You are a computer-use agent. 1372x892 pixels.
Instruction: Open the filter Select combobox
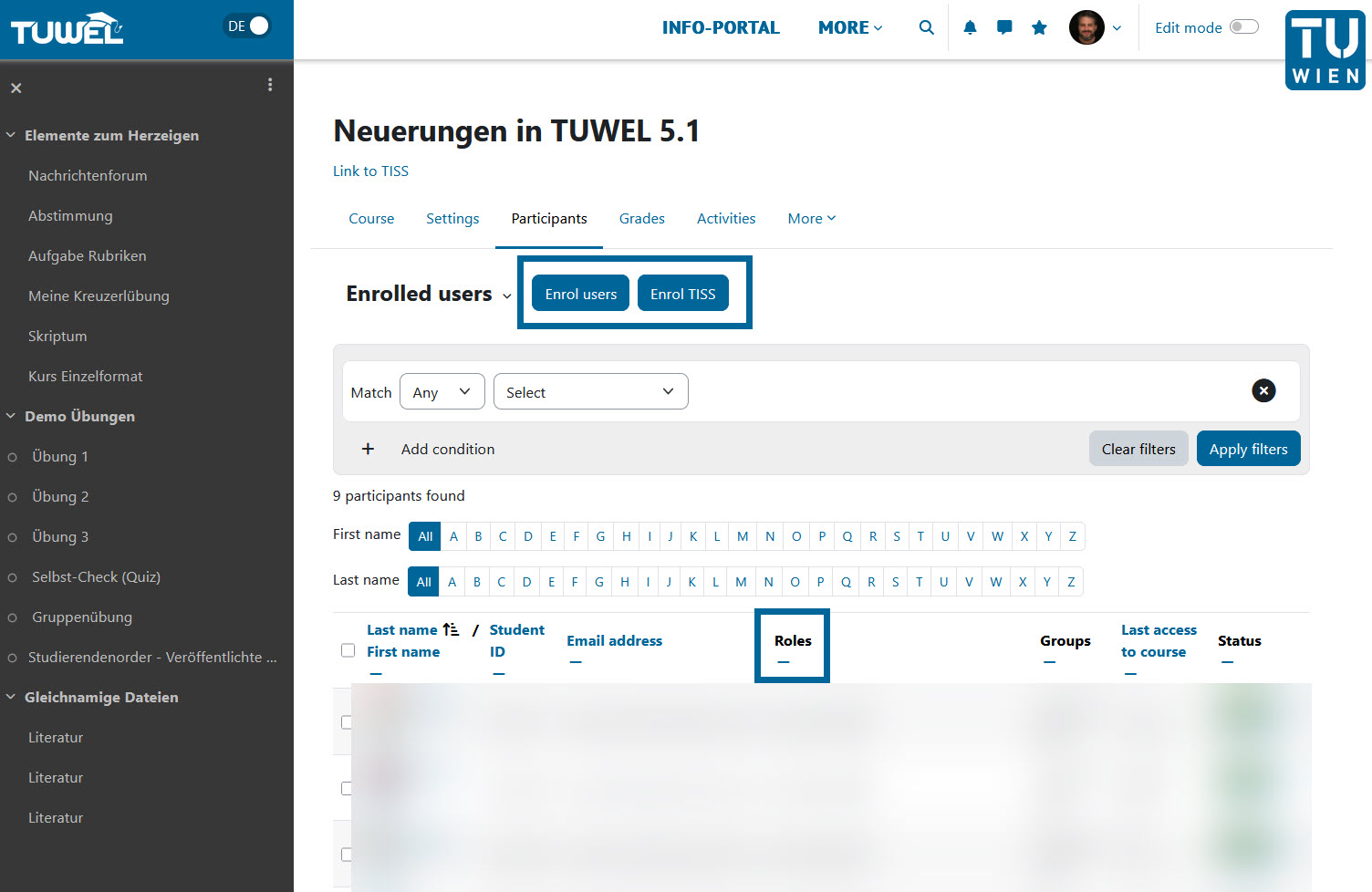tap(589, 391)
